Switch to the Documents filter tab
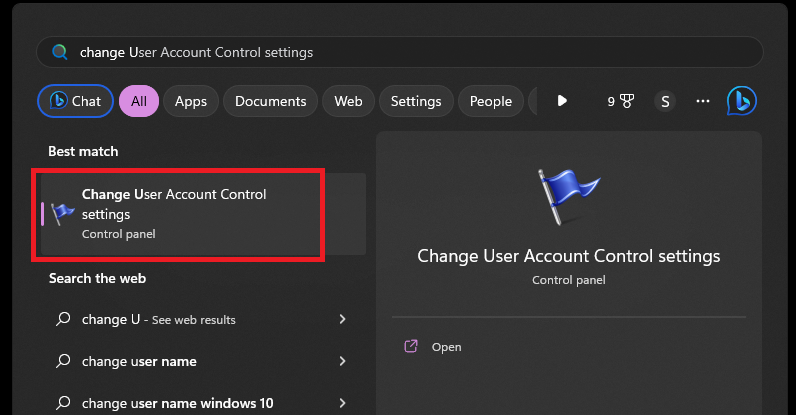Image resolution: width=796 pixels, height=415 pixels. pos(270,101)
